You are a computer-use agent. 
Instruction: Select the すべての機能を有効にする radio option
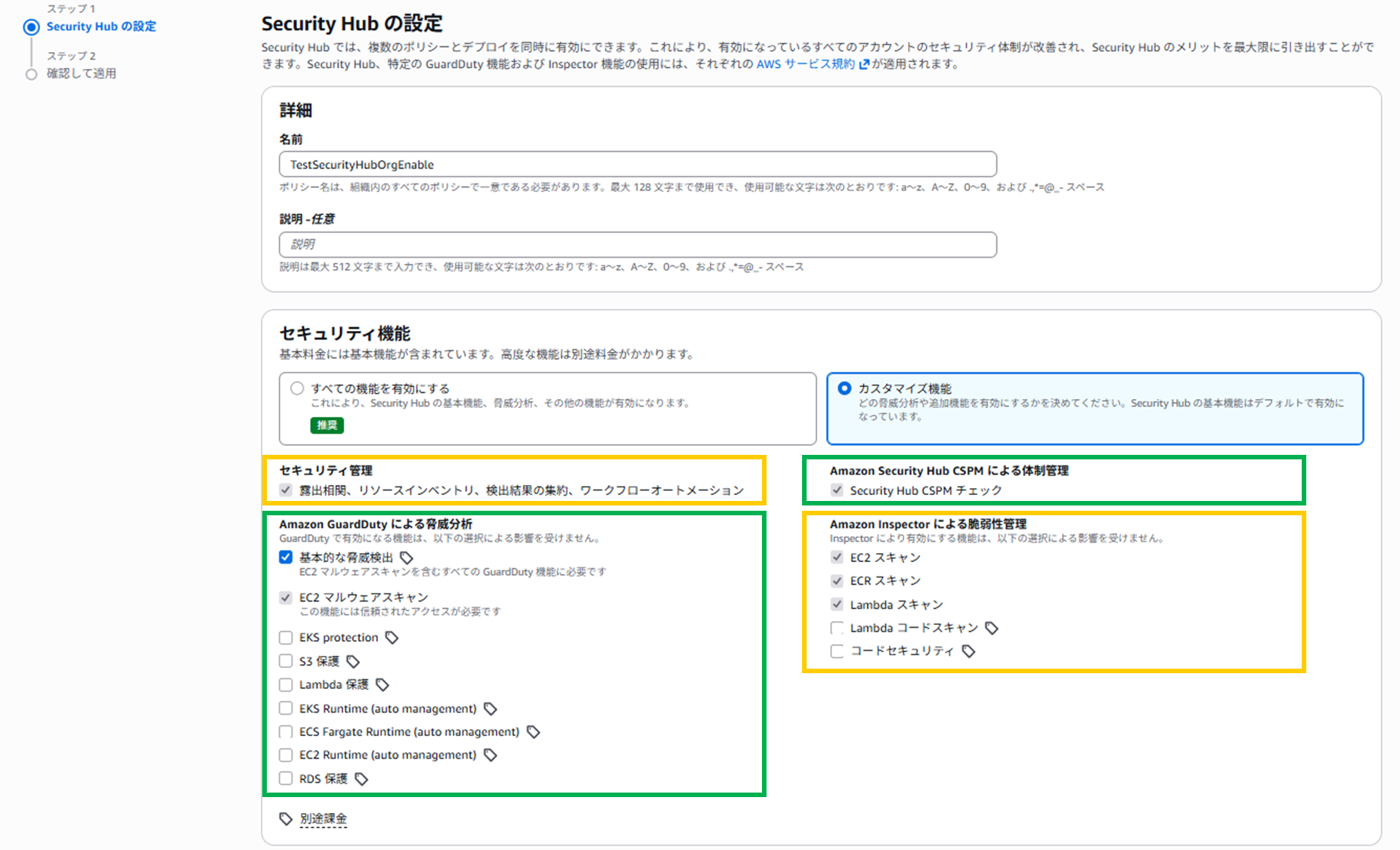click(x=297, y=388)
